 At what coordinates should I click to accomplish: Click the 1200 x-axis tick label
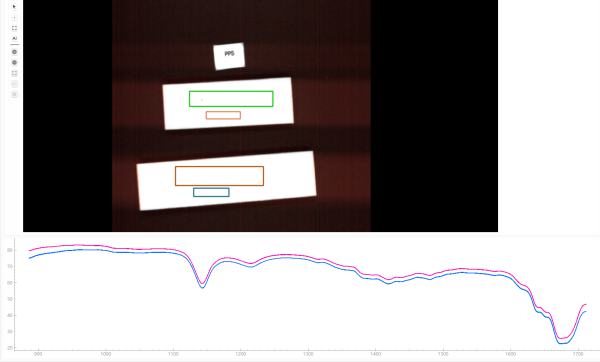click(x=241, y=354)
